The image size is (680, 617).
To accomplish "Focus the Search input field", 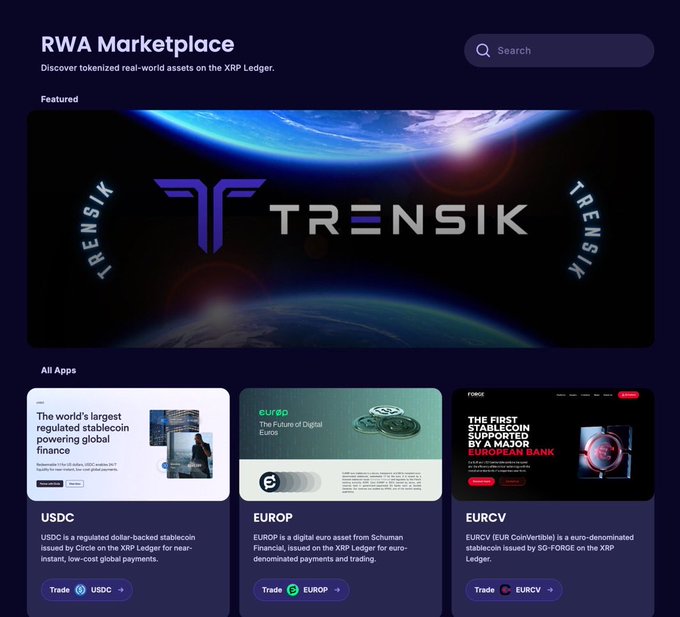I will [x=559, y=51].
